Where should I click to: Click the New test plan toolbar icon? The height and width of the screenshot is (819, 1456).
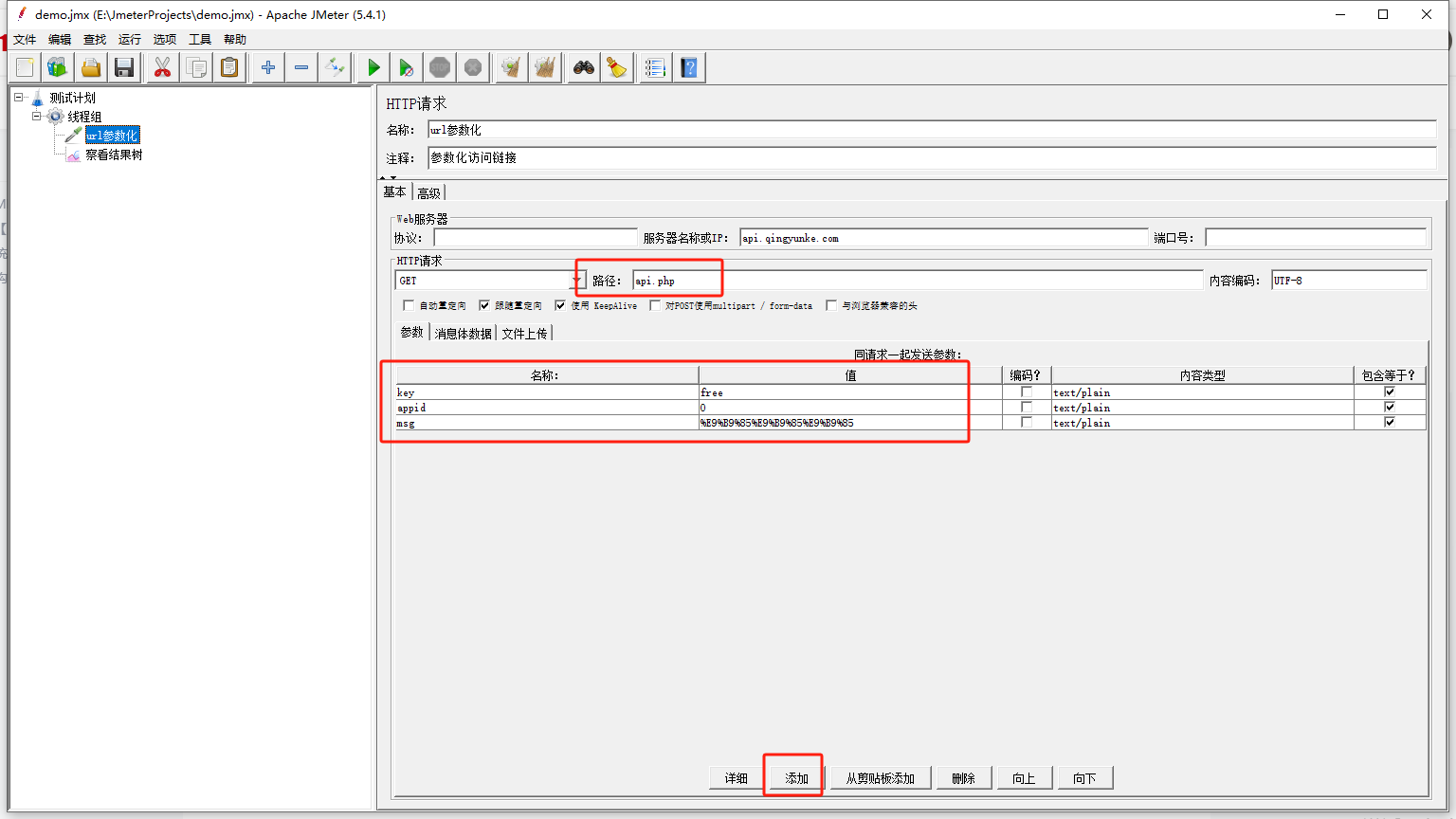tap(26, 67)
